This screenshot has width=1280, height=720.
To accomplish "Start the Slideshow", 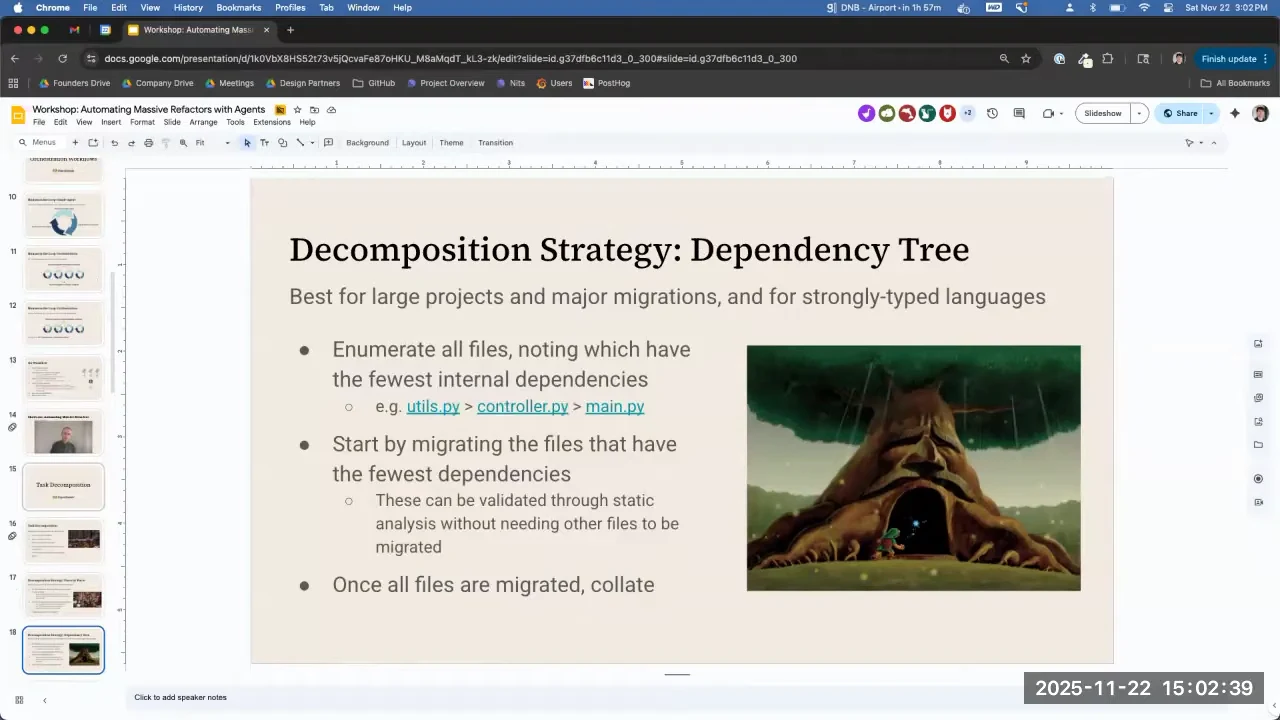I will 1103,113.
